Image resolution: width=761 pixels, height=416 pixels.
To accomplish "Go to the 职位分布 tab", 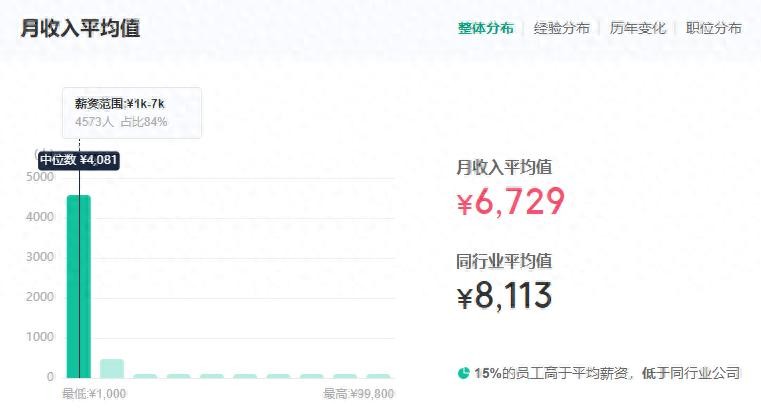I will 714,28.
